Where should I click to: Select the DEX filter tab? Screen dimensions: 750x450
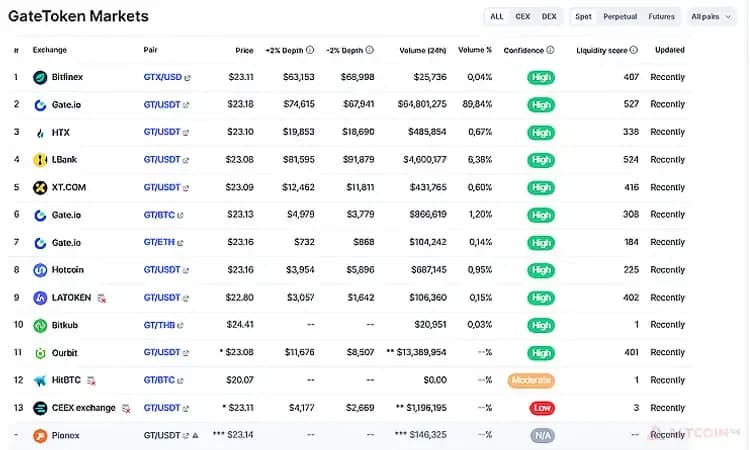[549, 17]
